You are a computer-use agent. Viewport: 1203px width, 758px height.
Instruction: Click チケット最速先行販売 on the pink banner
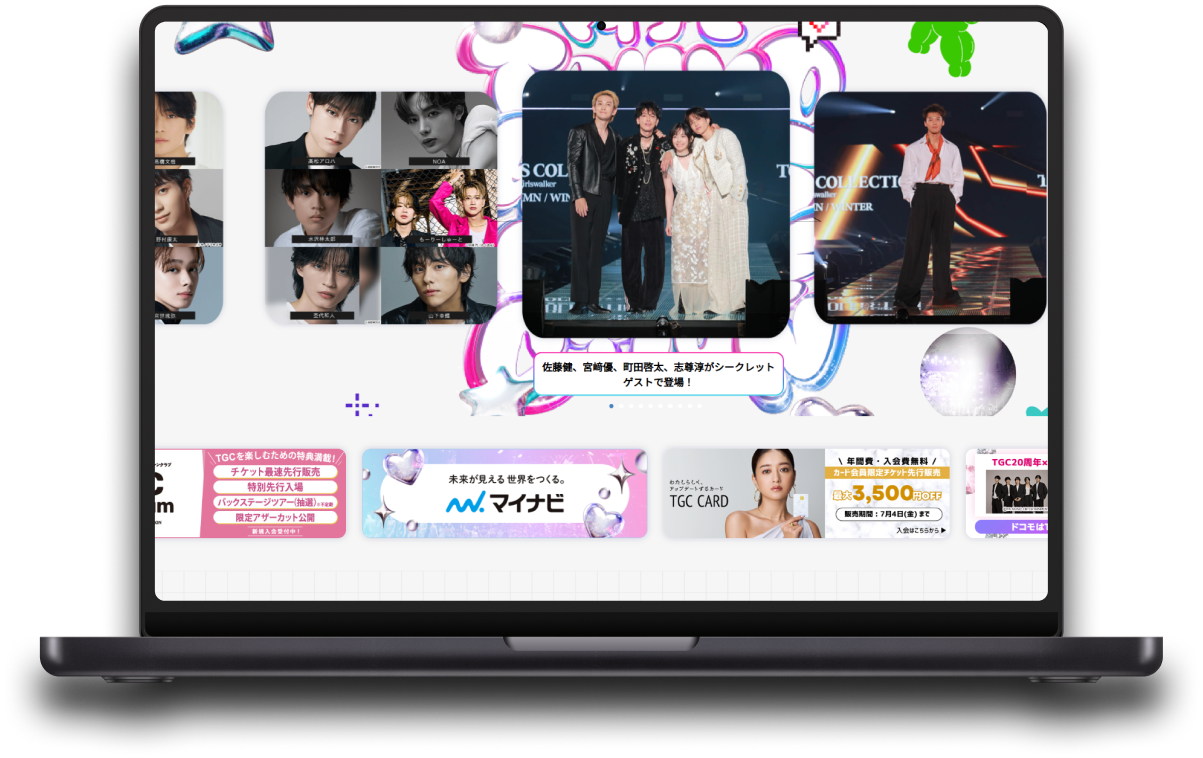click(x=275, y=472)
